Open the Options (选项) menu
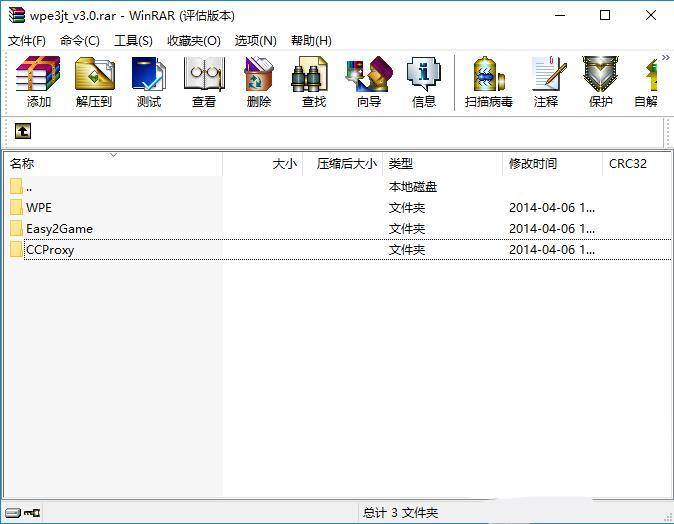Viewport: 674px width, 524px height. (x=256, y=41)
